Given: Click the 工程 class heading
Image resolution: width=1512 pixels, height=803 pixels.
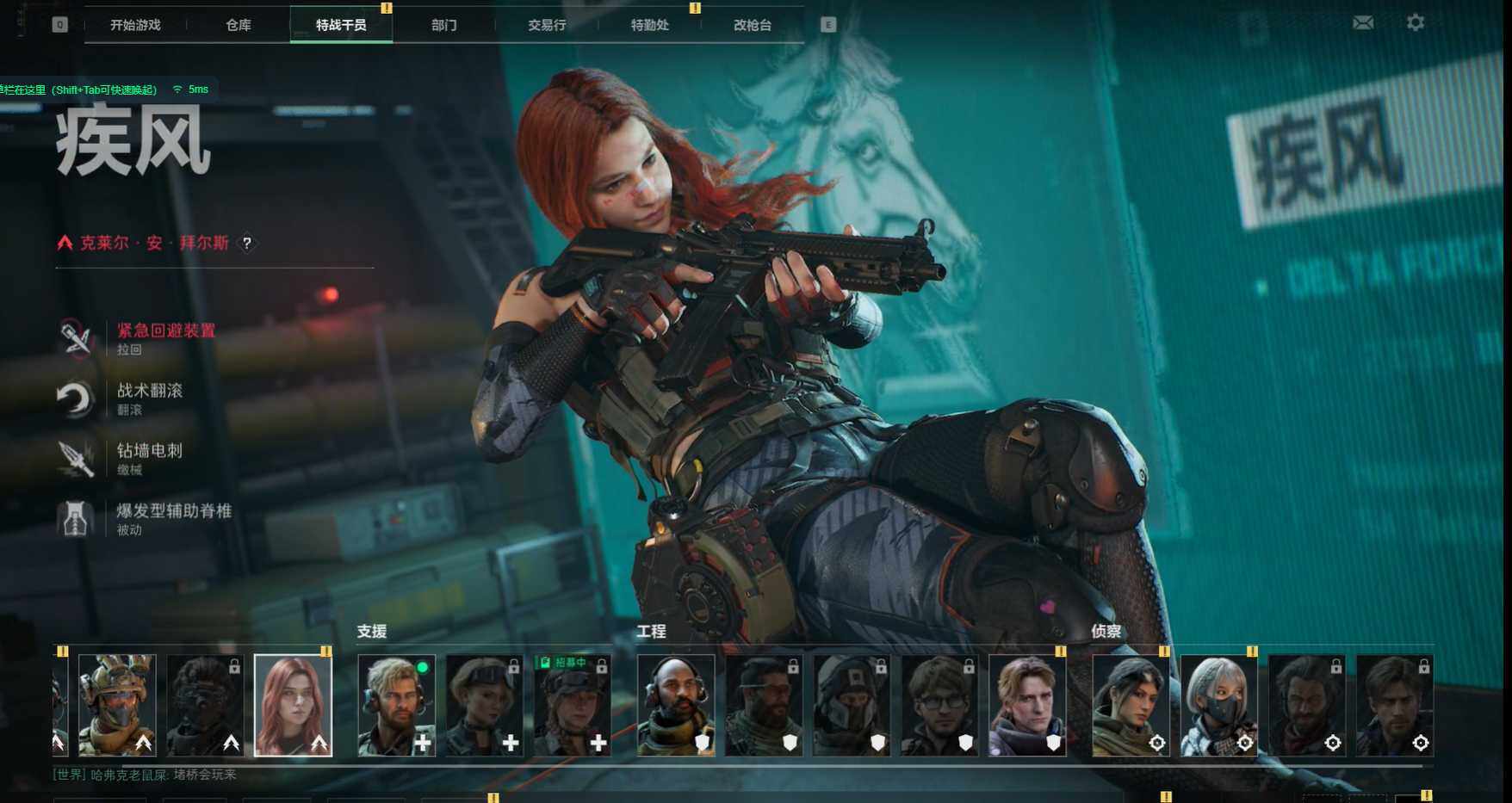Looking at the screenshot, I should pos(651,632).
